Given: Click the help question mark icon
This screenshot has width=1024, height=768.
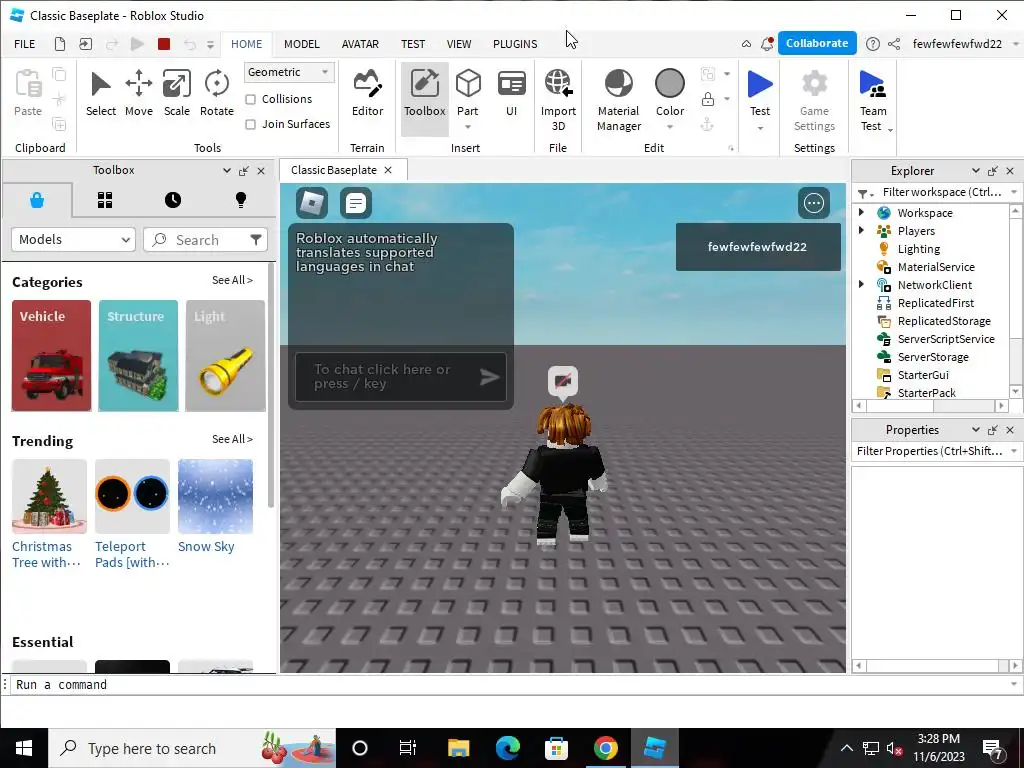Looking at the screenshot, I should pyautogui.click(x=872, y=44).
